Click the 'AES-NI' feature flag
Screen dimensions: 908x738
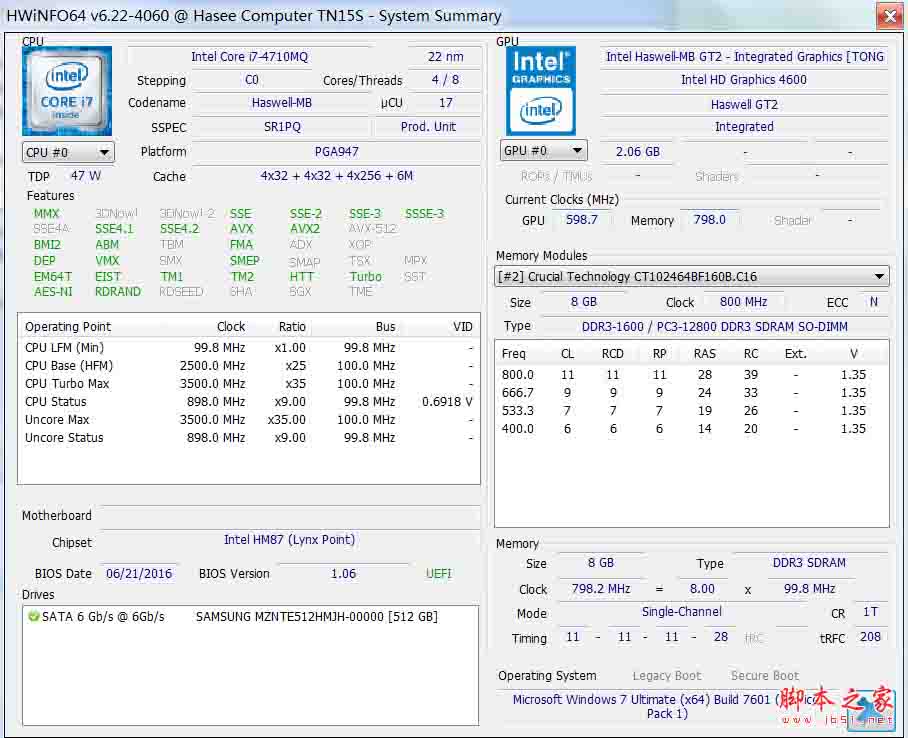coord(53,291)
